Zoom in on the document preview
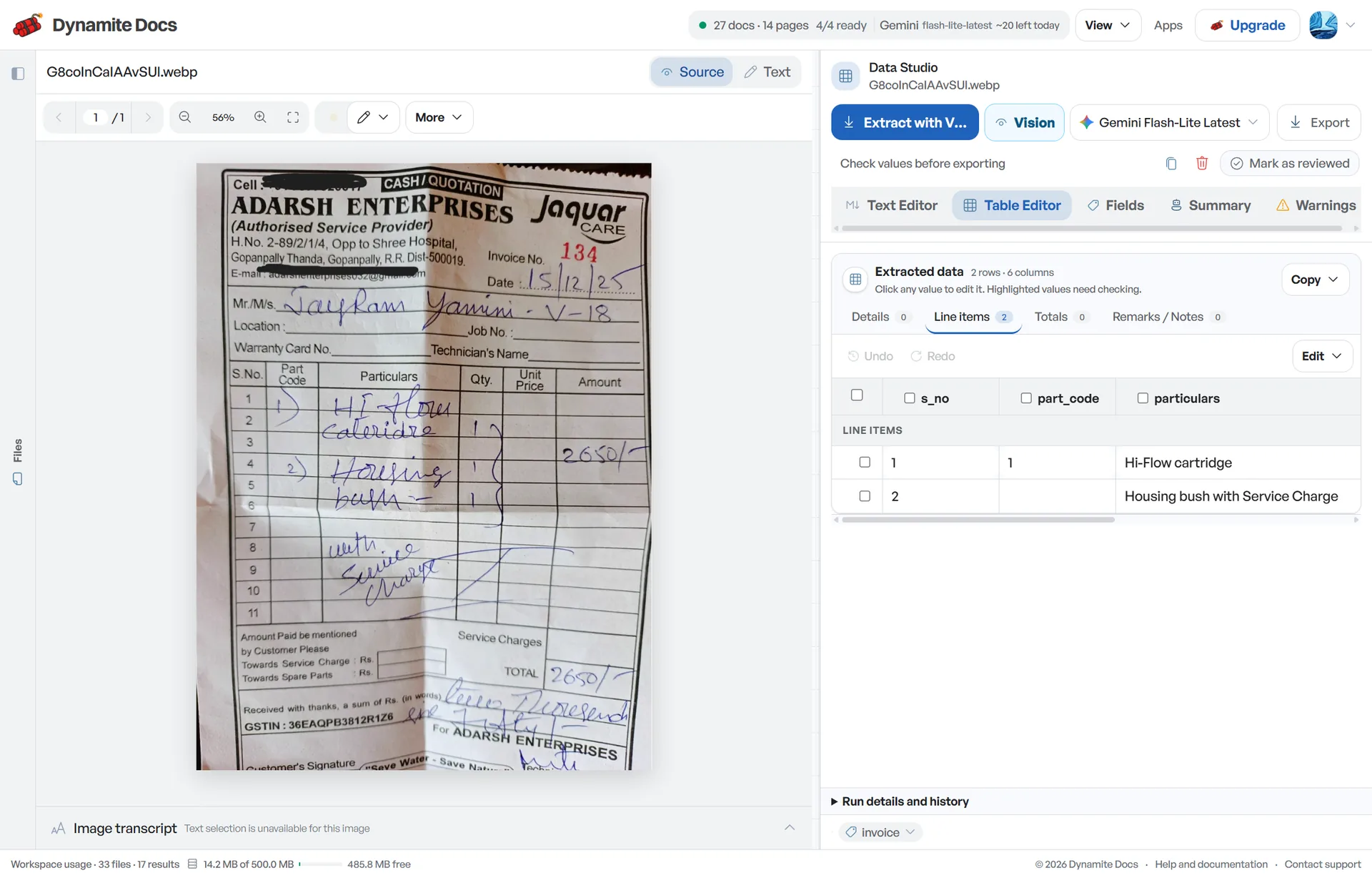Image resolution: width=1372 pixels, height=878 pixels. click(261, 117)
